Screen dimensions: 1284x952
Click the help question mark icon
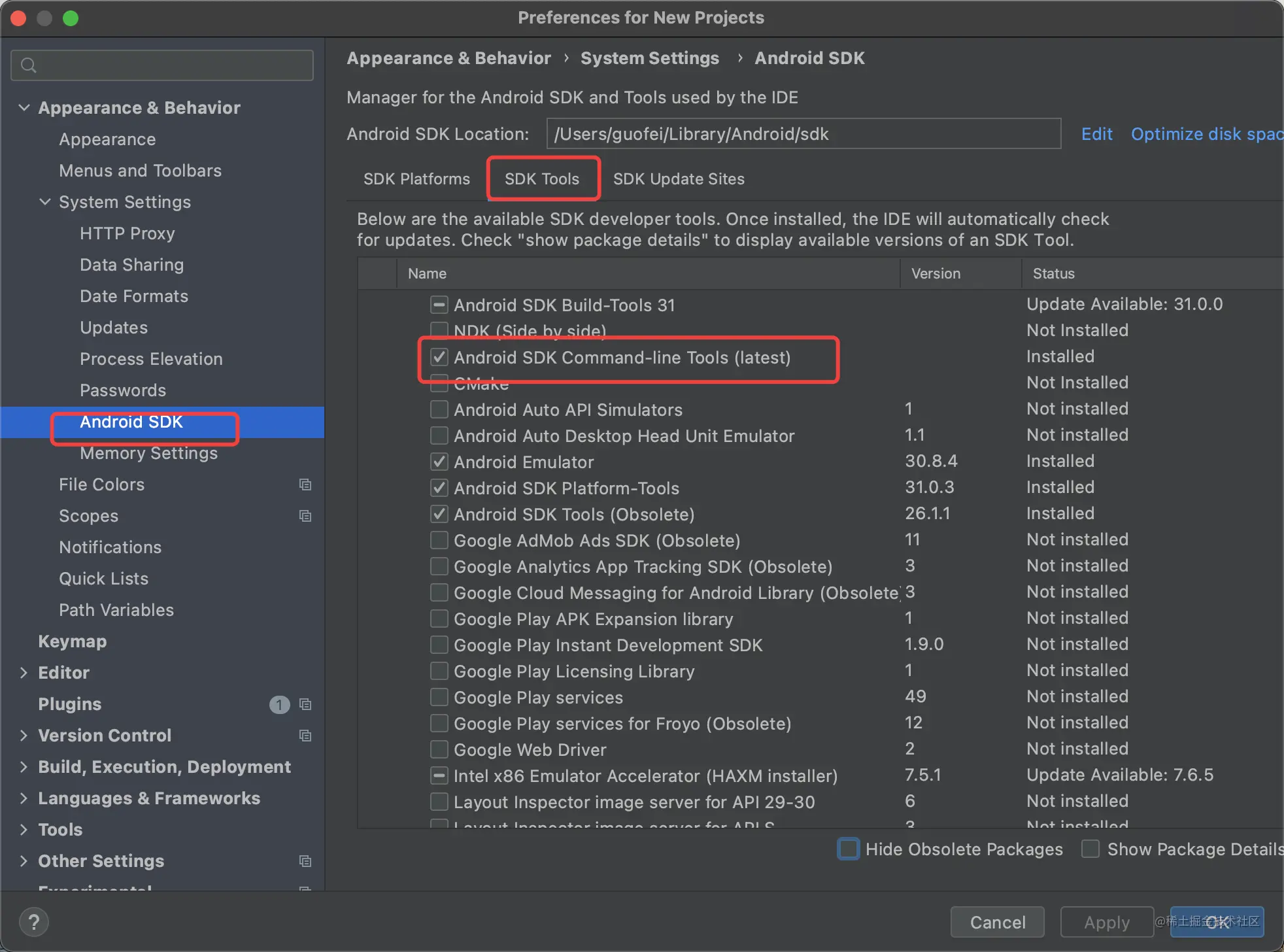[34, 923]
